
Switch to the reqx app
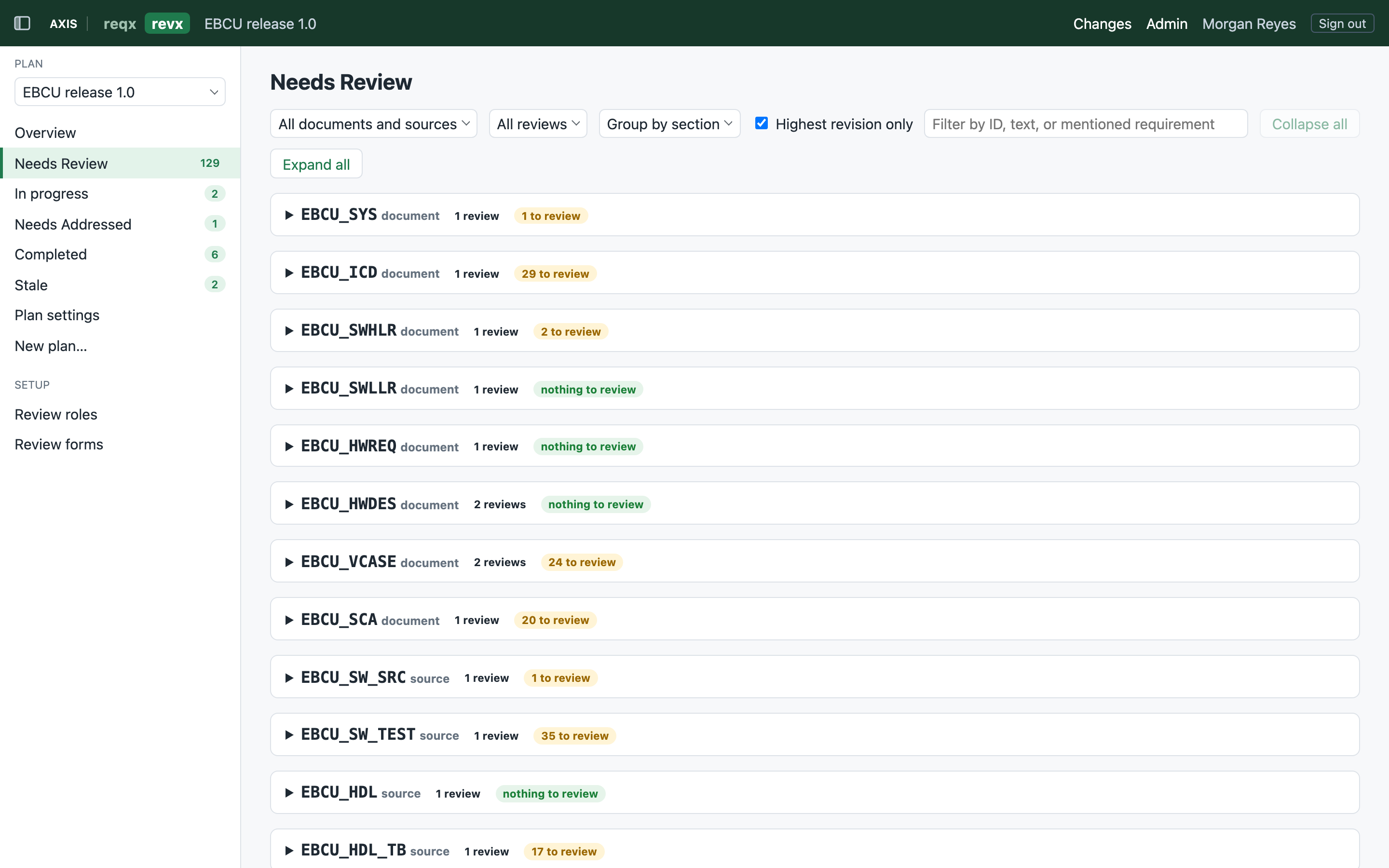tap(120, 24)
